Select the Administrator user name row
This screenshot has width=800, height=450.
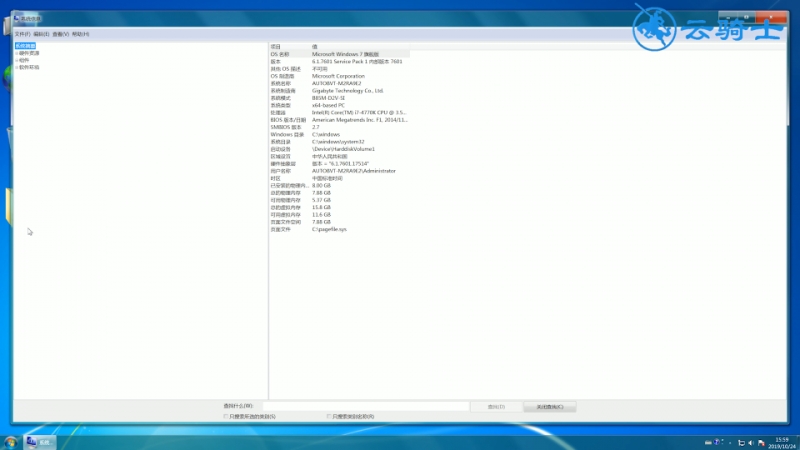(339, 171)
